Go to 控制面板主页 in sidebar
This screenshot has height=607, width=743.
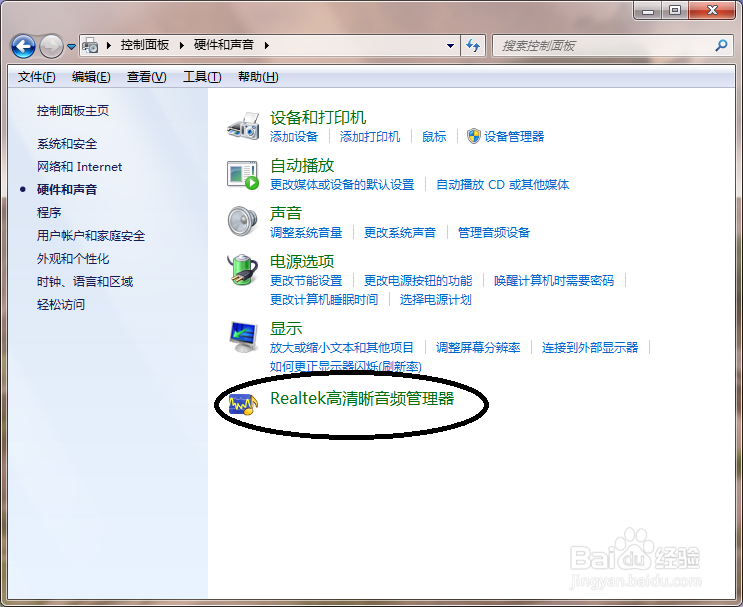tap(73, 111)
